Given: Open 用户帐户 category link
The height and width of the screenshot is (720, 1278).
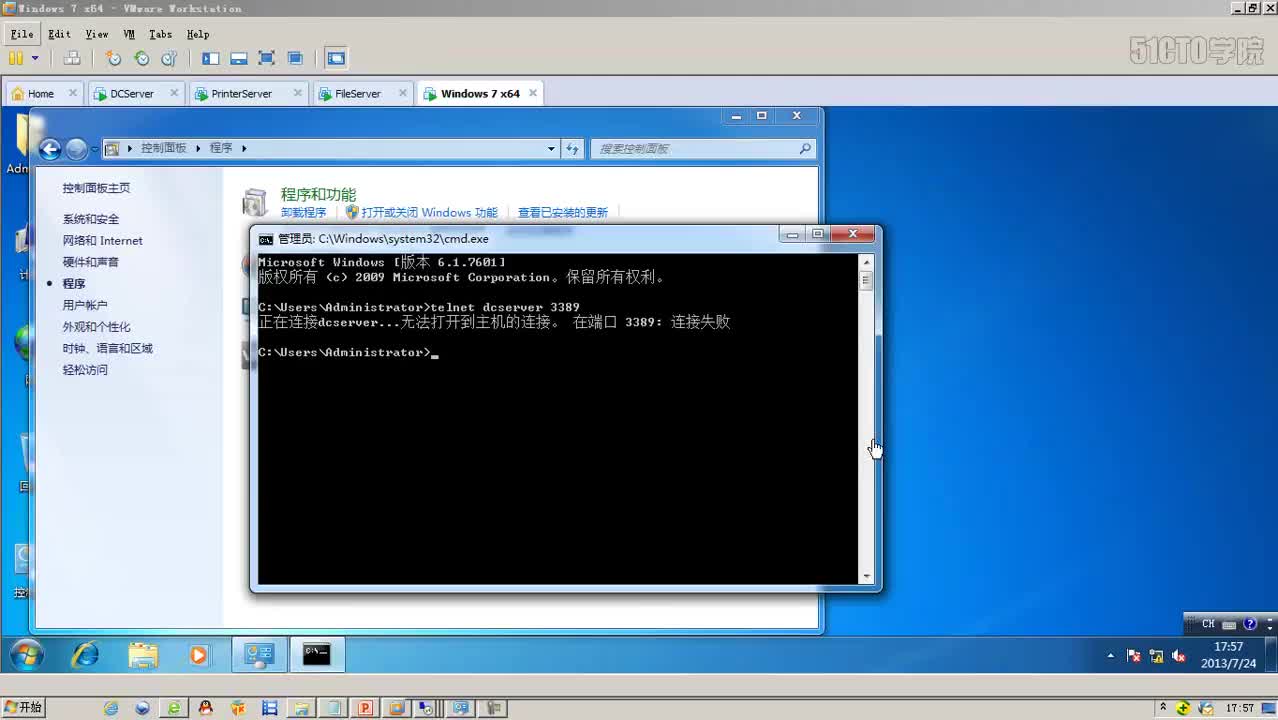Looking at the screenshot, I should coord(85,305).
